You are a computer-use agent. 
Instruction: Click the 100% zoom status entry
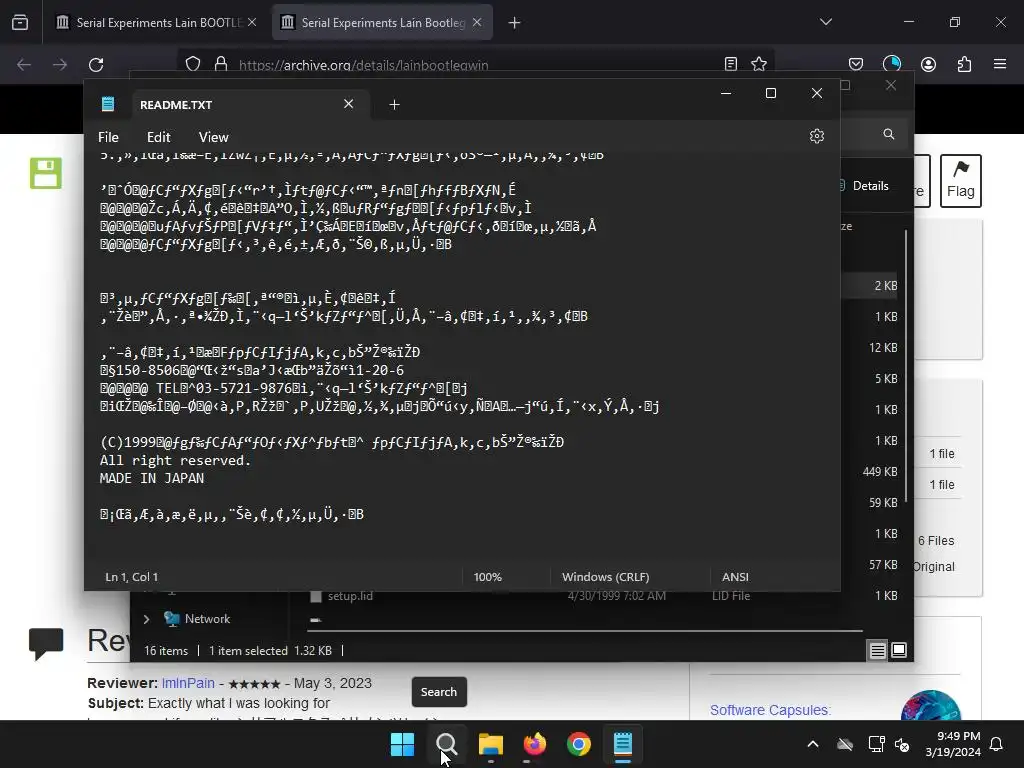487,577
